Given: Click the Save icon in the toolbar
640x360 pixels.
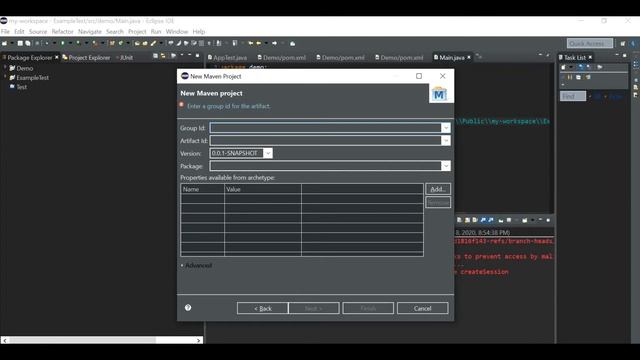Looking at the screenshot, I should tap(20, 43).
